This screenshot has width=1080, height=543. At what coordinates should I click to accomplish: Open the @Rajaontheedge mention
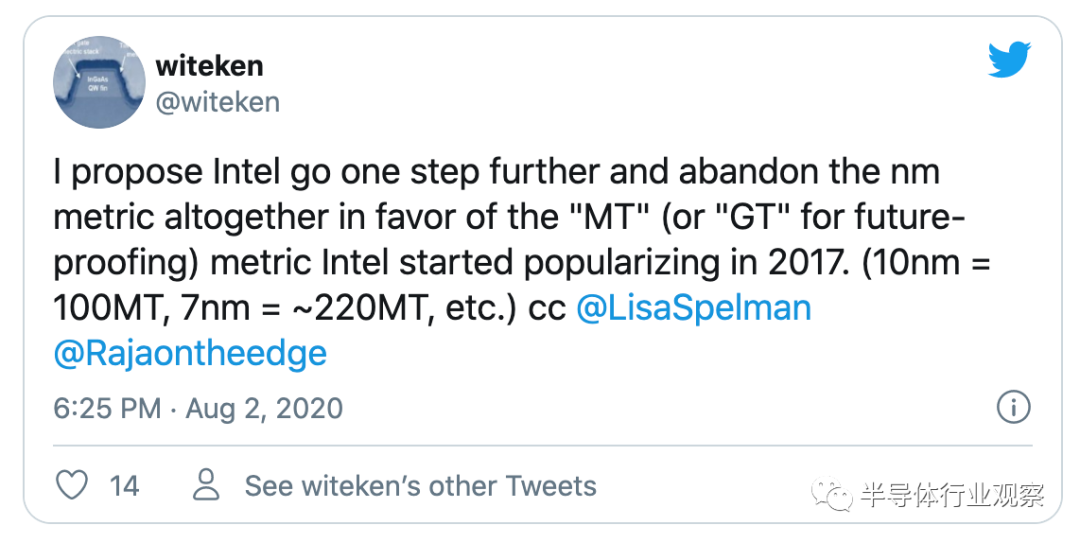pos(190,354)
